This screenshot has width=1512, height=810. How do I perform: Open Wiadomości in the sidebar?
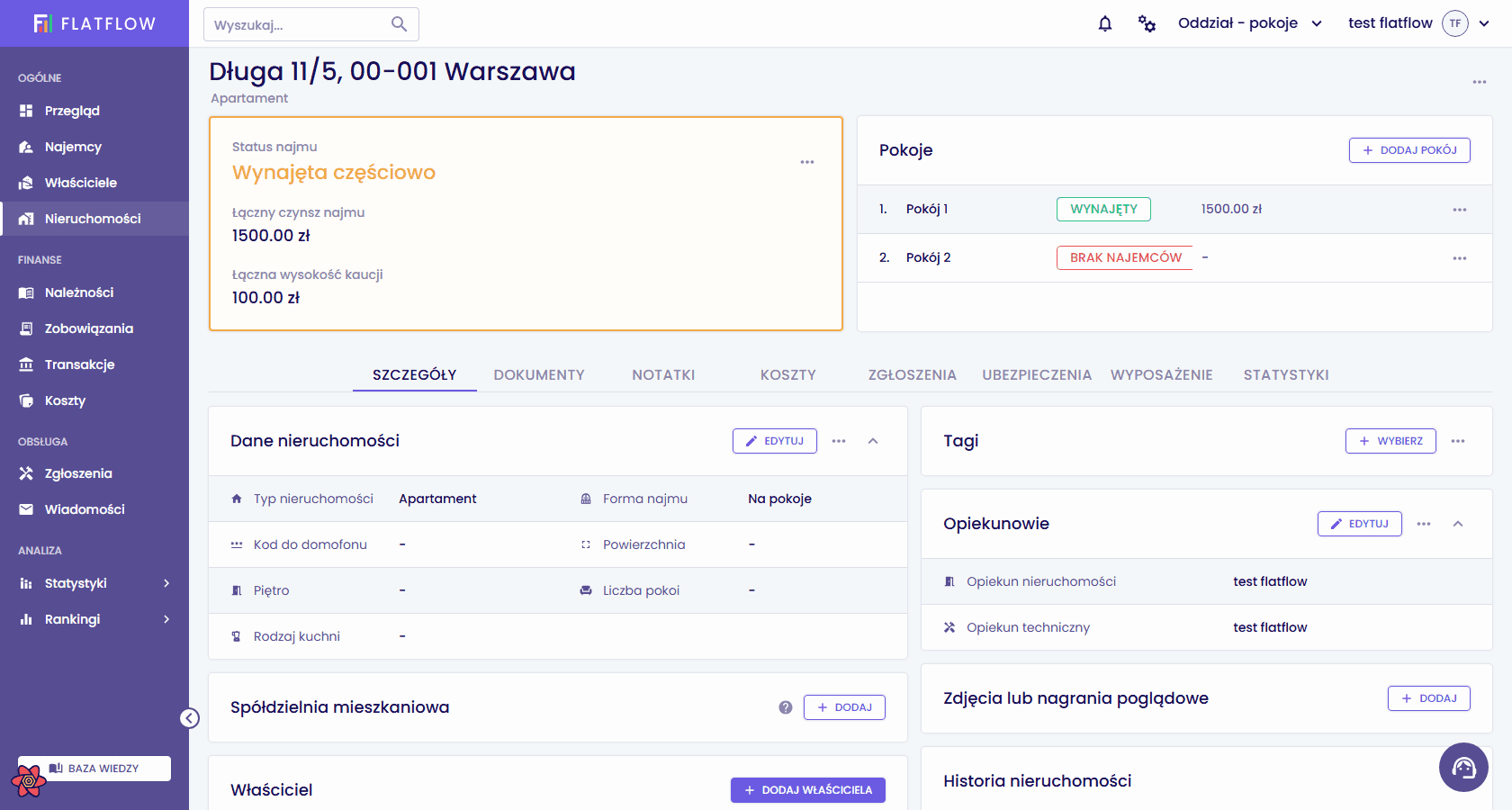tap(94, 509)
